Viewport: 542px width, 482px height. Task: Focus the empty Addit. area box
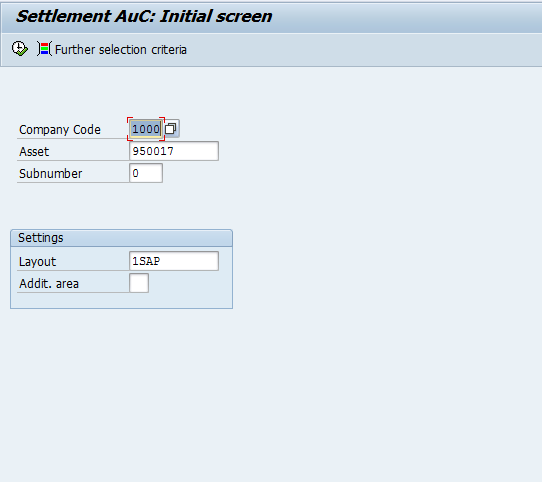click(x=139, y=283)
